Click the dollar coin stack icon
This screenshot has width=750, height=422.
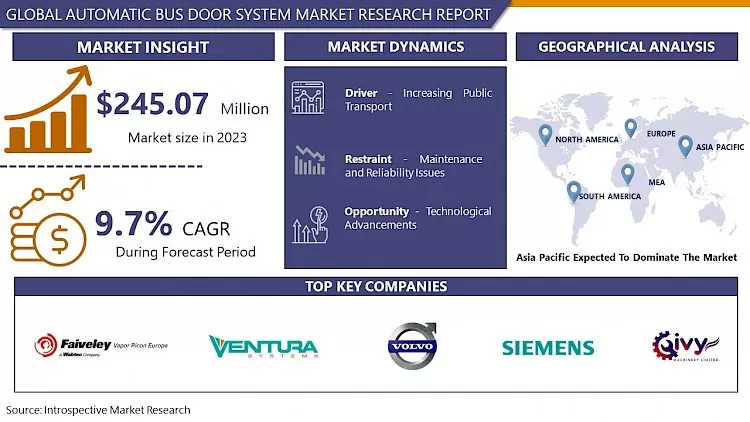(x=48, y=221)
